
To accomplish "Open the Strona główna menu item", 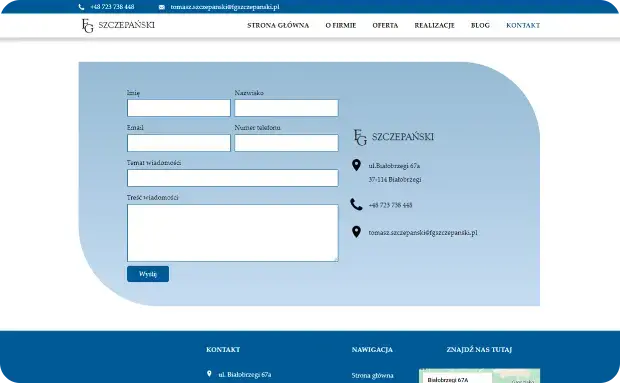I will [x=278, y=25].
